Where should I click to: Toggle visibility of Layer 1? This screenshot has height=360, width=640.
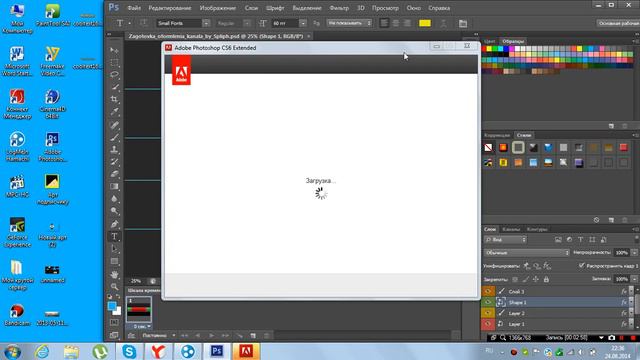coord(488,324)
